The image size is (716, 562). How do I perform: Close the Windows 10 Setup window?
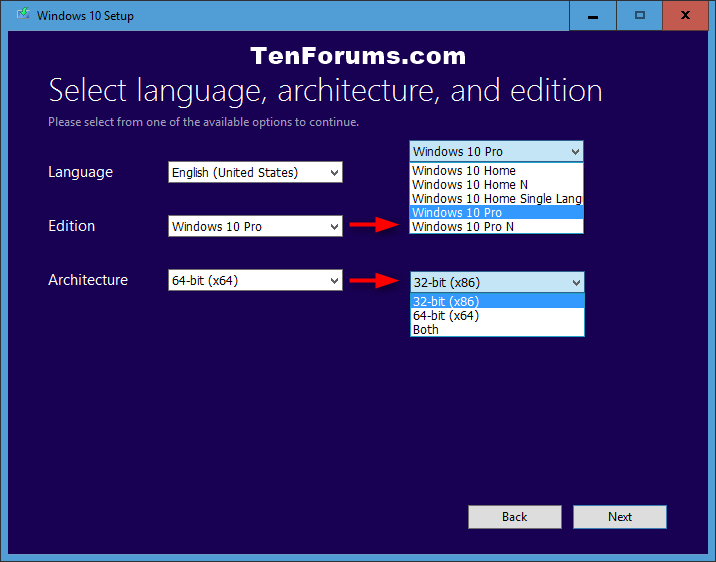[687, 15]
